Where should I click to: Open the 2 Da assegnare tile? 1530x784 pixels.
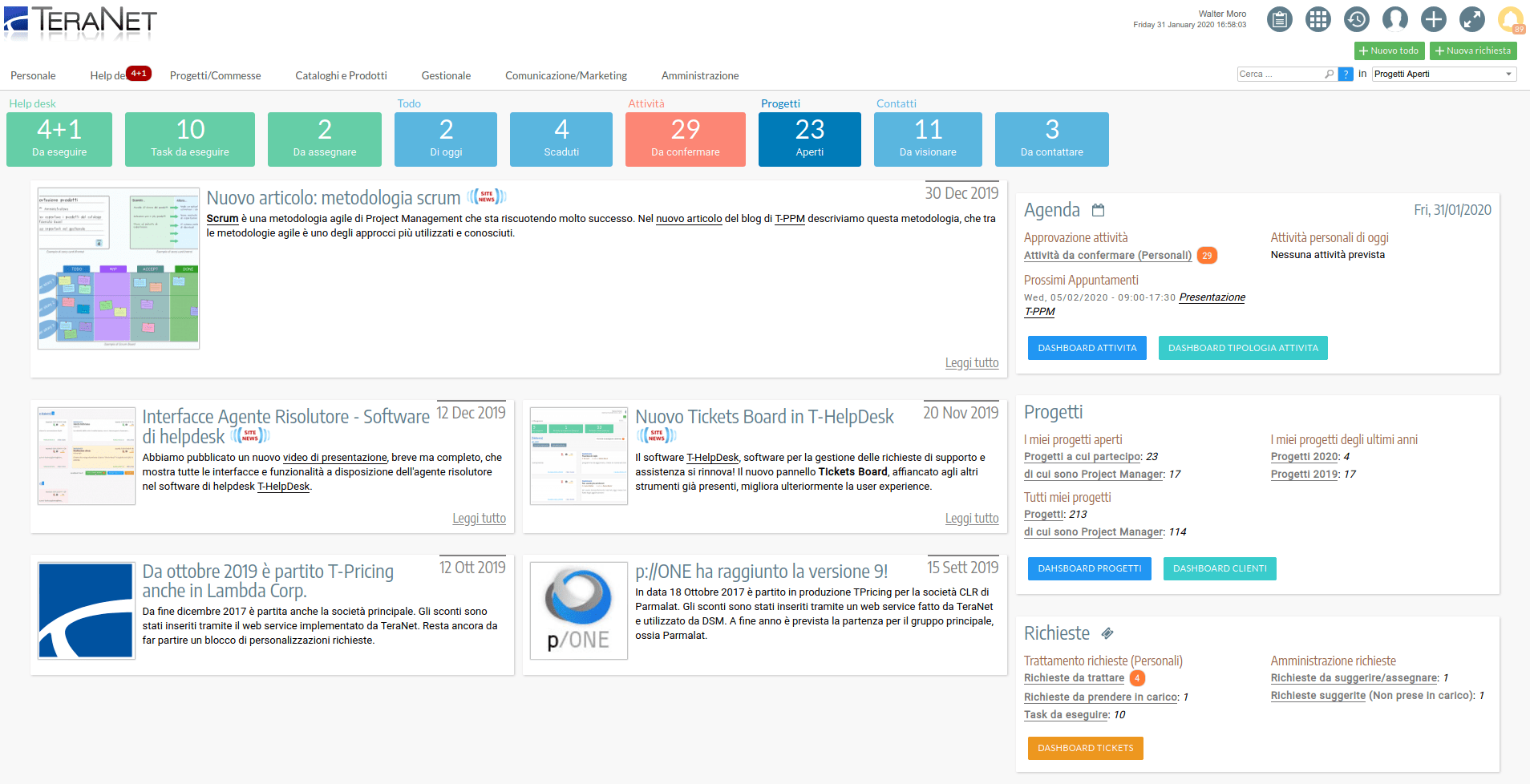click(325, 139)
